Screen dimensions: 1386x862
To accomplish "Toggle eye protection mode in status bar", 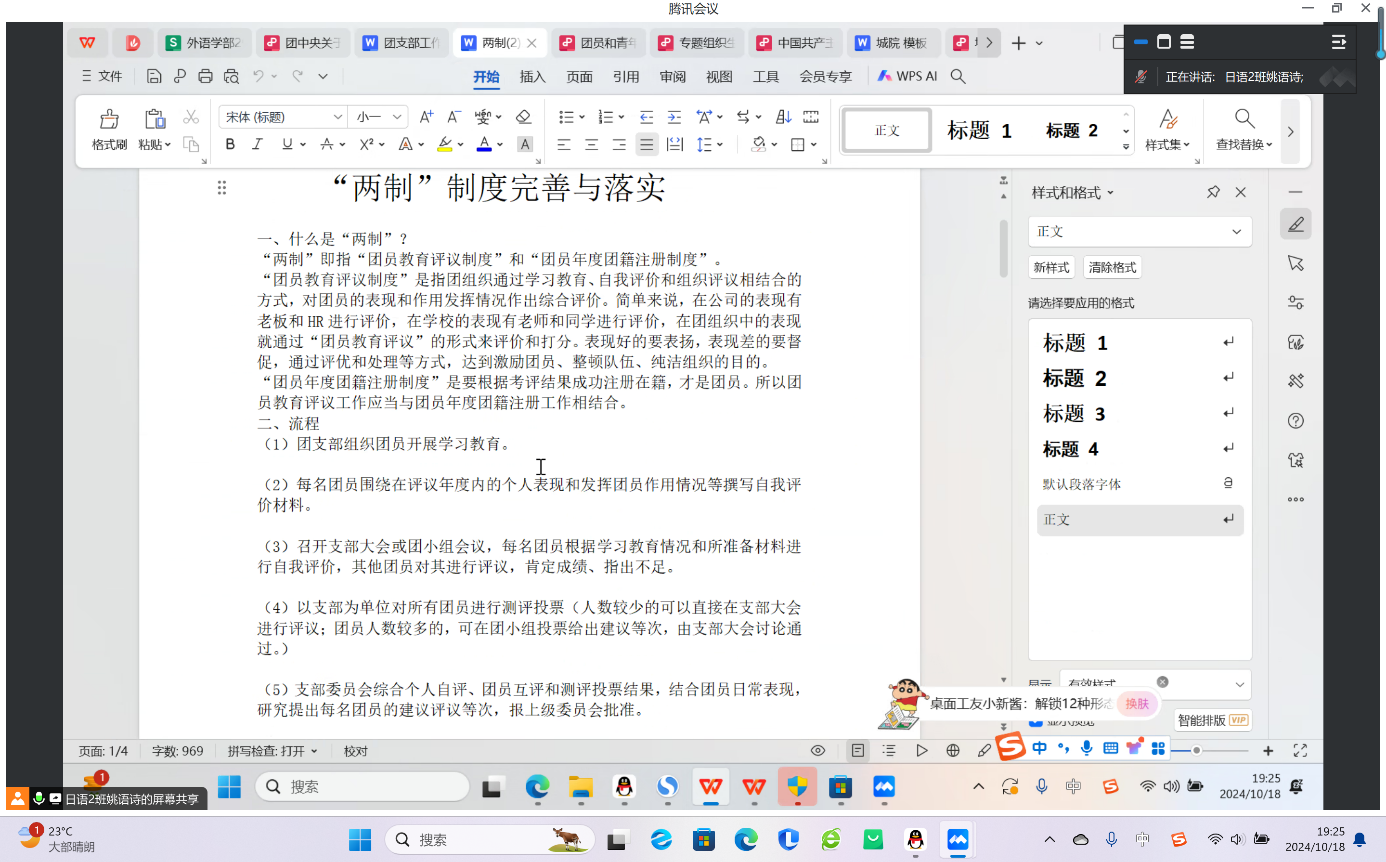I will tap(818, 751).
